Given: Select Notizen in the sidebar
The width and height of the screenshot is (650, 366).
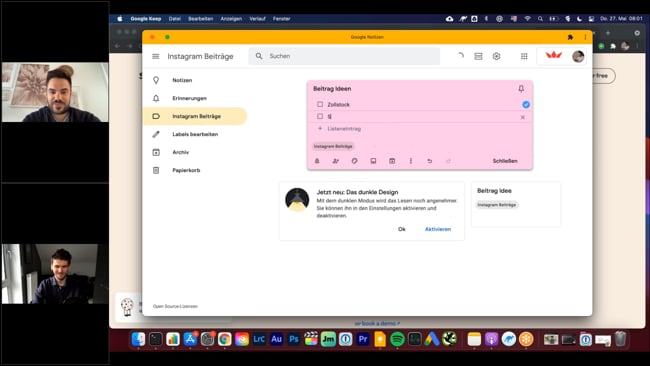Looking at the screenshot, I should [x=195, y=80].
